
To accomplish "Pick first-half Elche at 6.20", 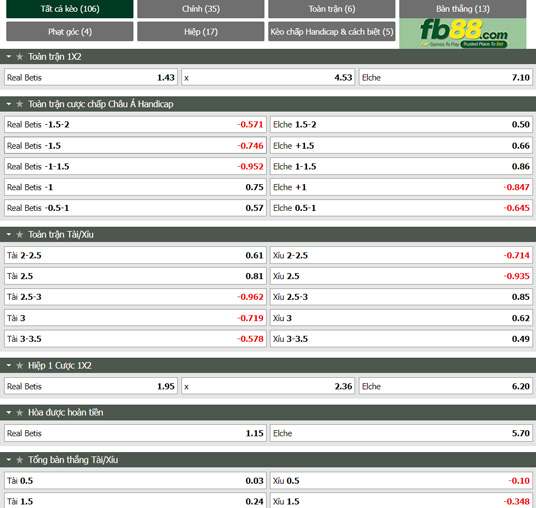I will pos(445,386).
